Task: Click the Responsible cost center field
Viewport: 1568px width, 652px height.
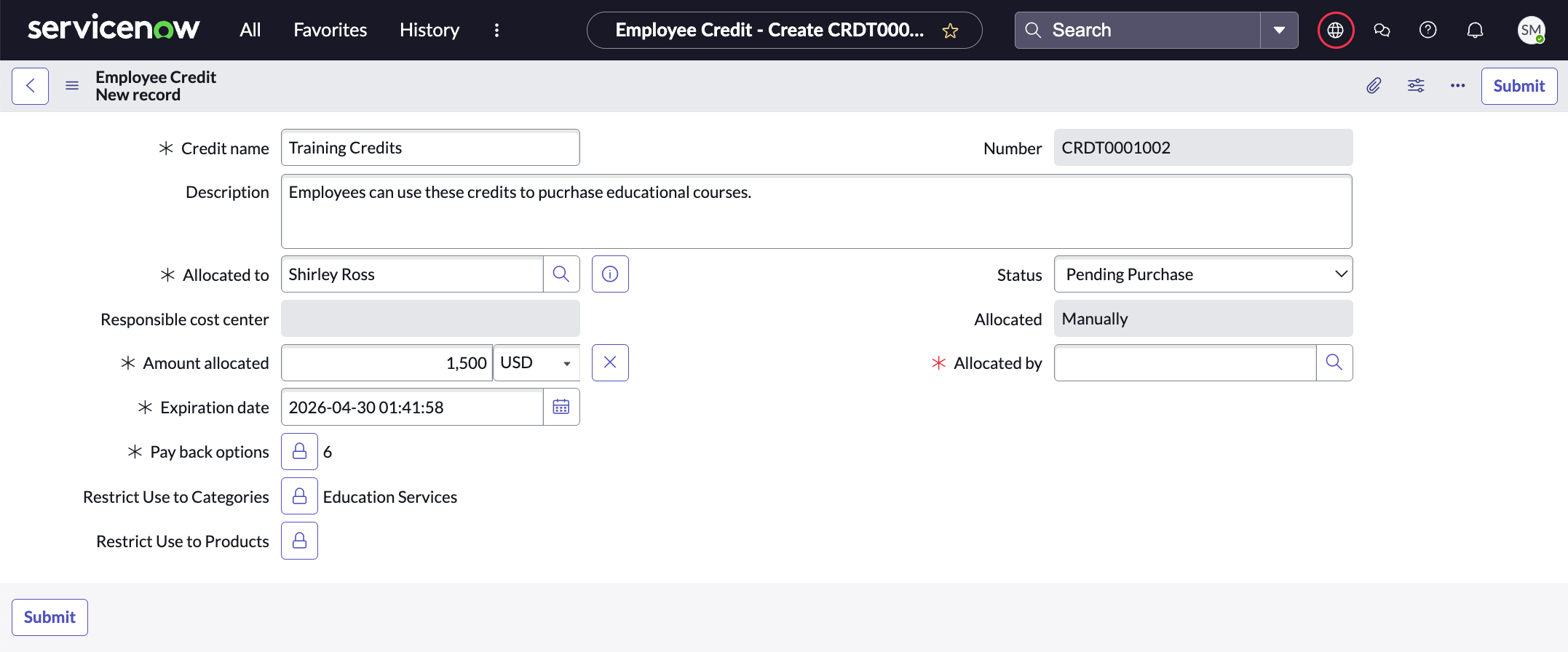Action: tap(430, 319)
